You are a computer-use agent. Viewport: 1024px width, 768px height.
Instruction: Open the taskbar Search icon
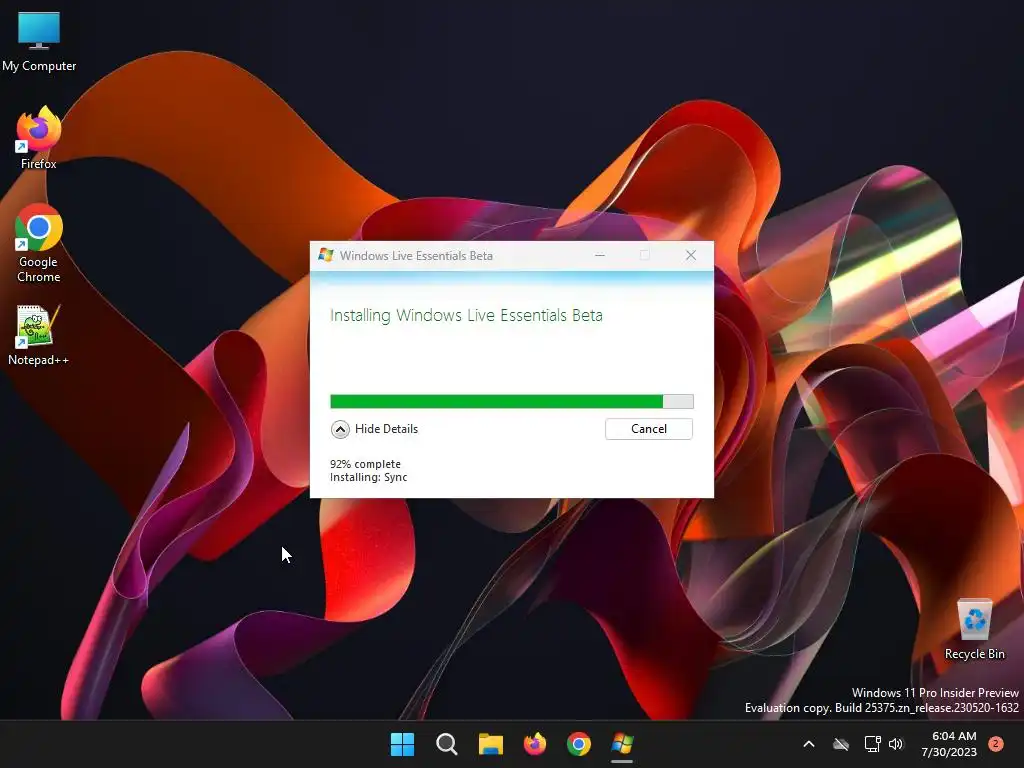pos(447,744)
